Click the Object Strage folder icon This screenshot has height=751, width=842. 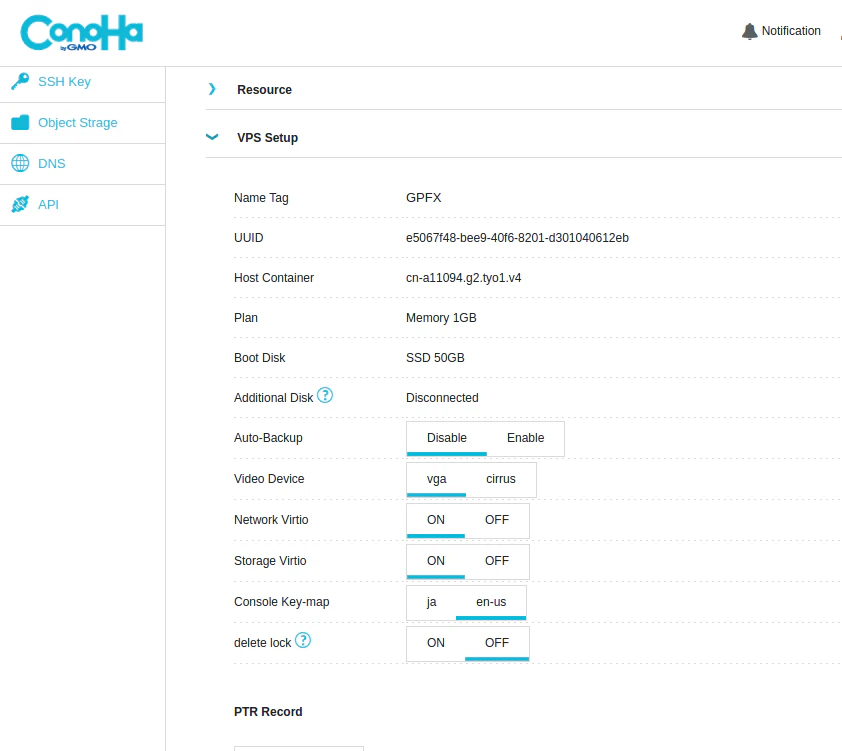coord(20,122)
